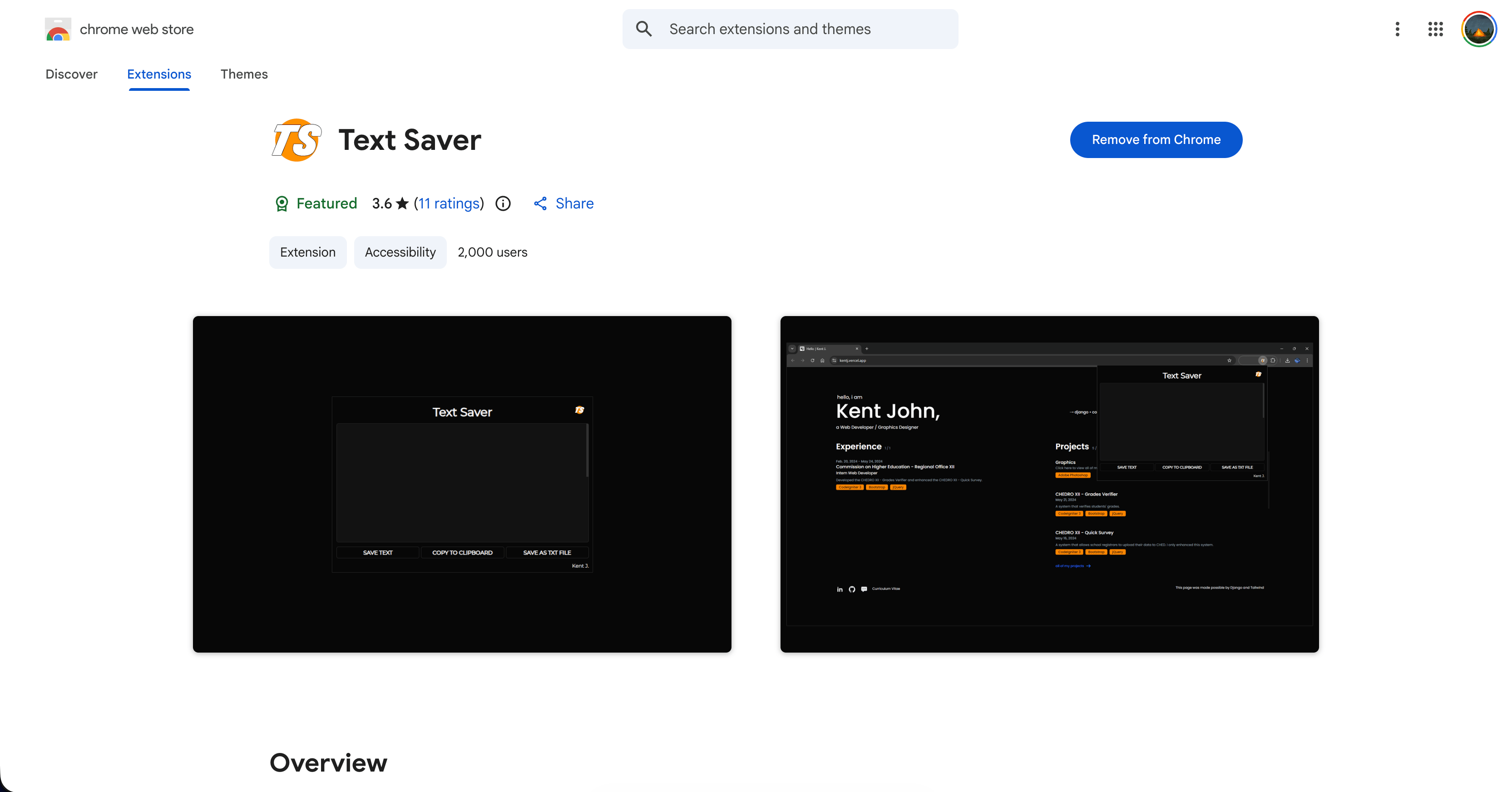
Task: Open the first Text Saver popup screenshot
Action: (462, 485)
